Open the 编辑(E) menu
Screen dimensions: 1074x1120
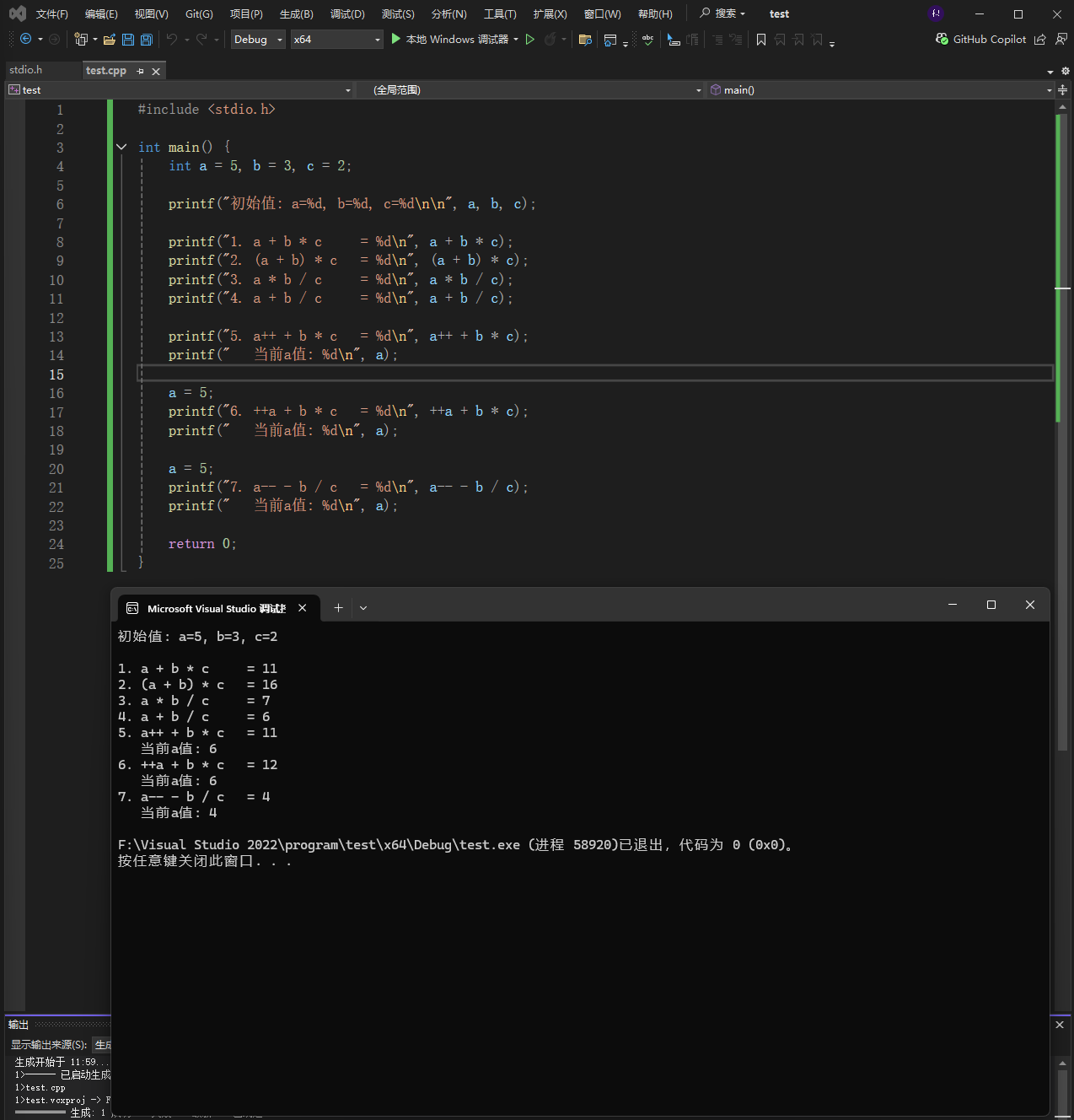101,13
